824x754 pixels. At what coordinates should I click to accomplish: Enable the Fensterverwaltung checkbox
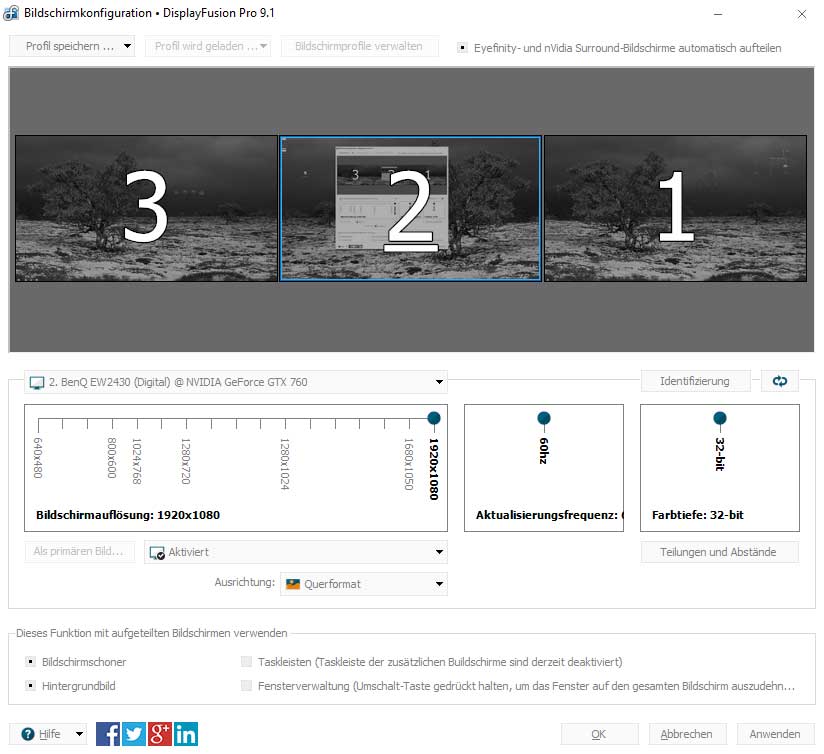click(x=246, y=686)
